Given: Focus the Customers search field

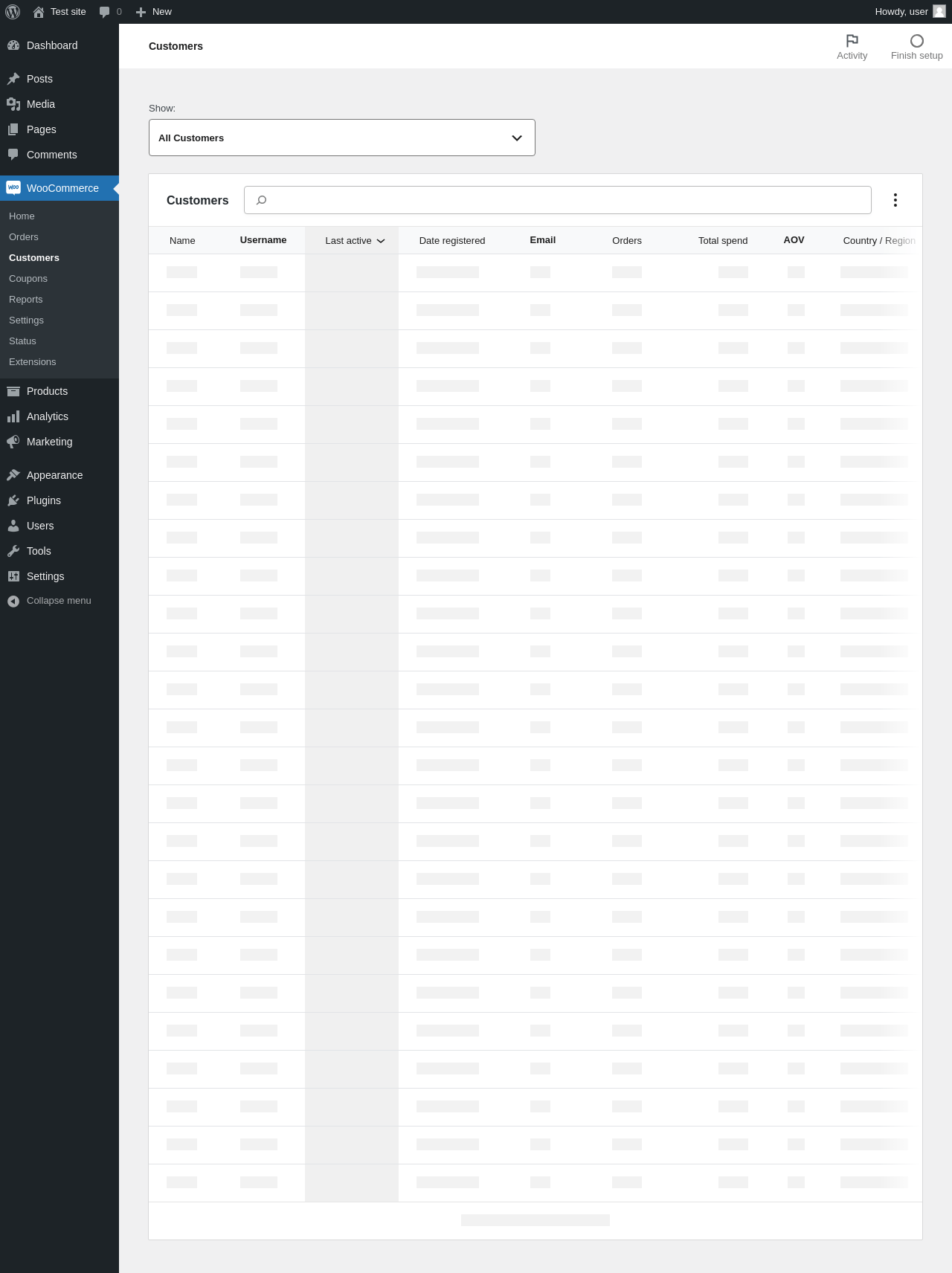Looking at the screenshot, I should [558, 200].
